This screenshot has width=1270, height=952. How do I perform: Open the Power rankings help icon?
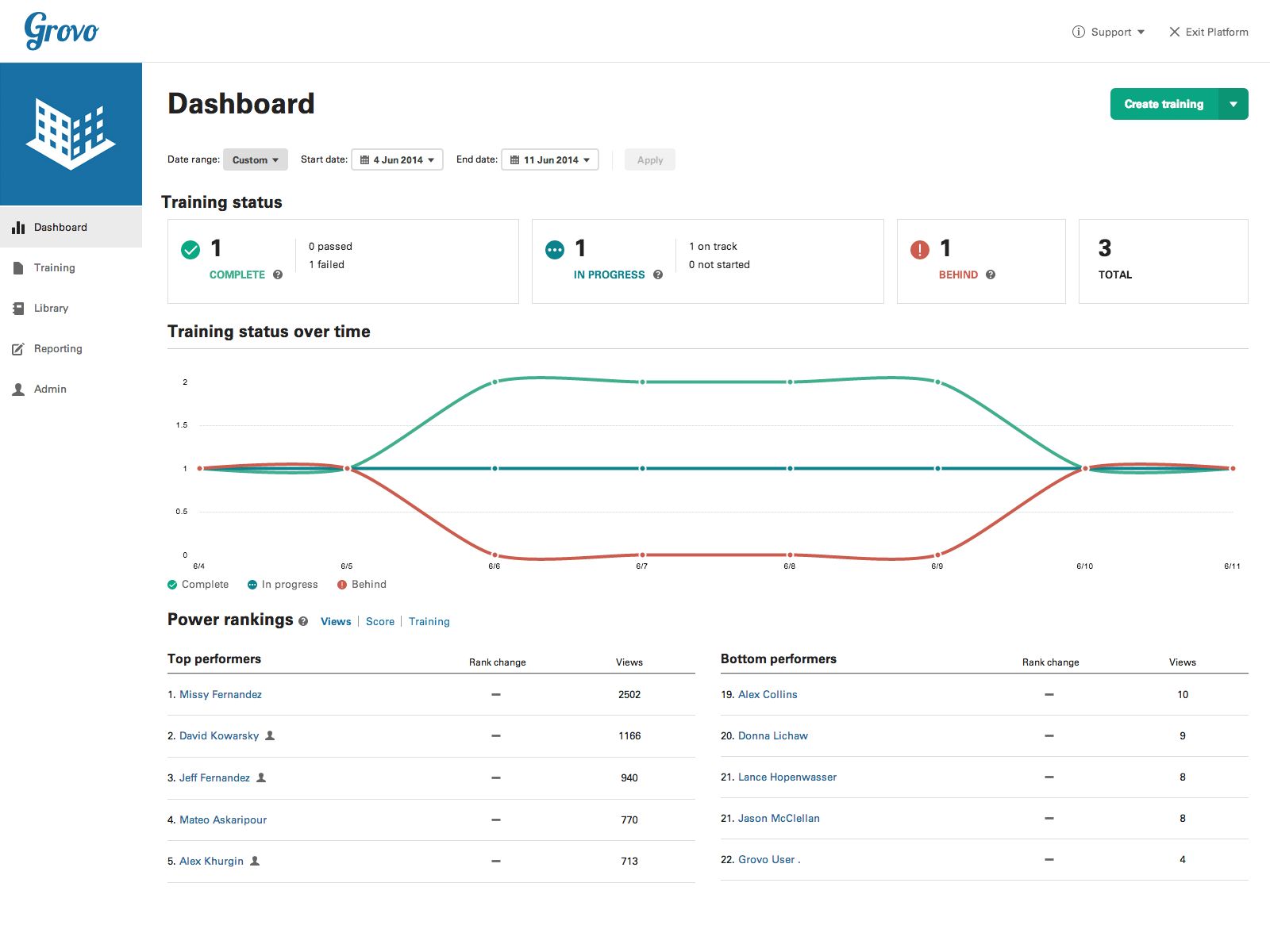[x=302, y=622]
